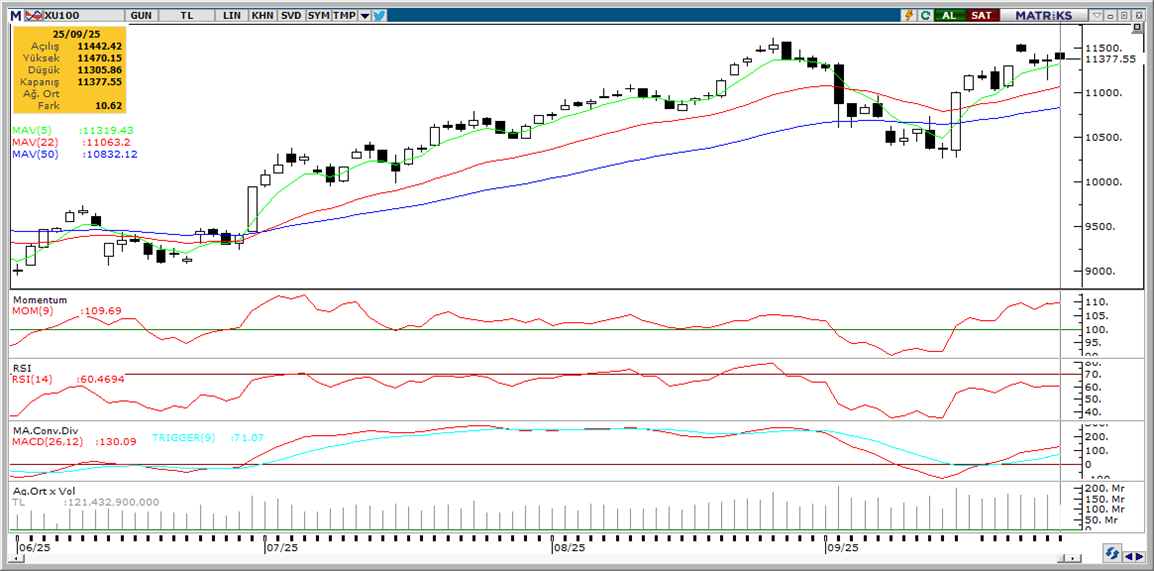The image size is (1154, 571).
Task: Open the Twitter bird icon
Action: pos(379,16)
